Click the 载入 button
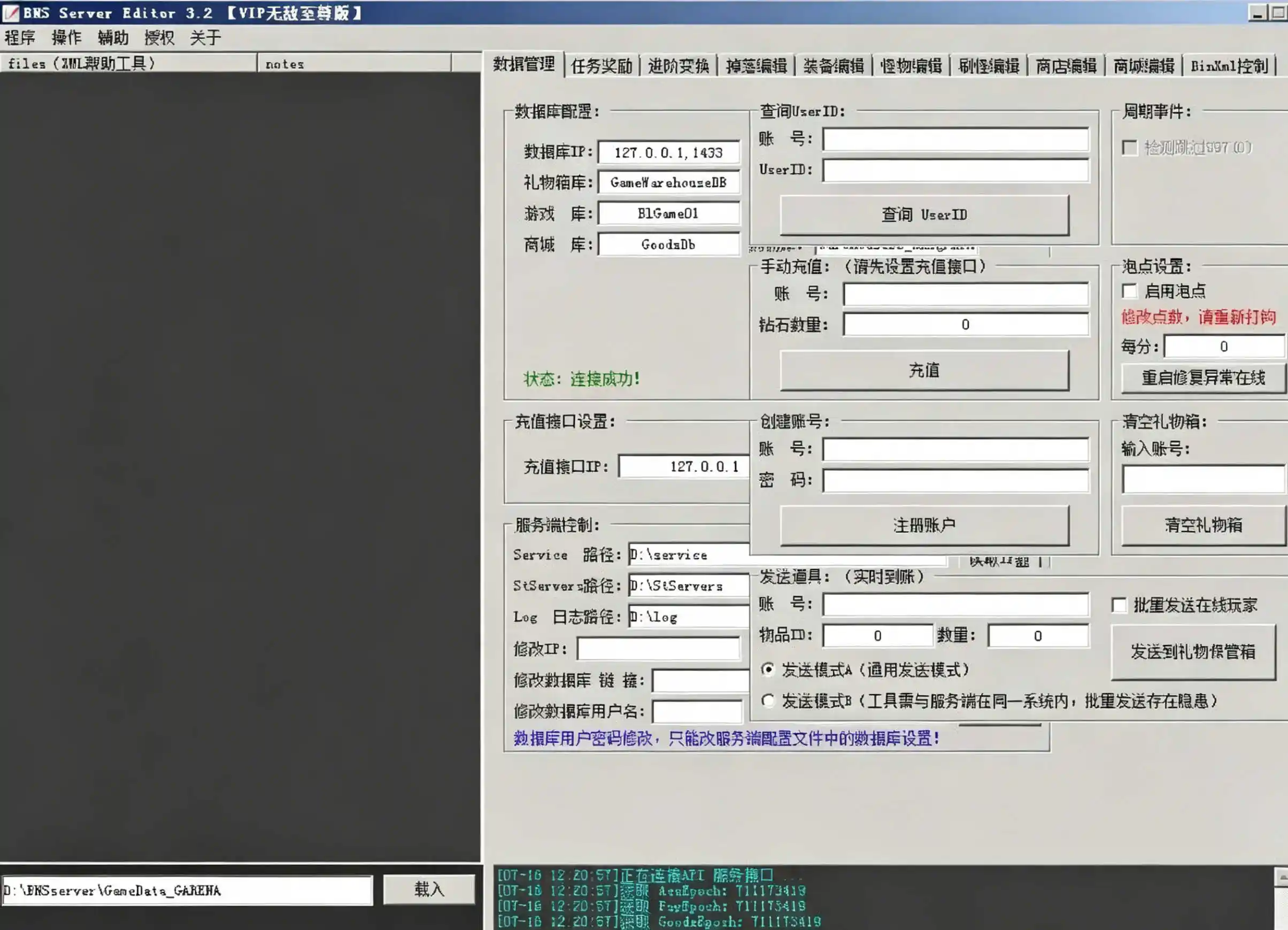Viewport: 1288px width, 930px height. point(429,889)
